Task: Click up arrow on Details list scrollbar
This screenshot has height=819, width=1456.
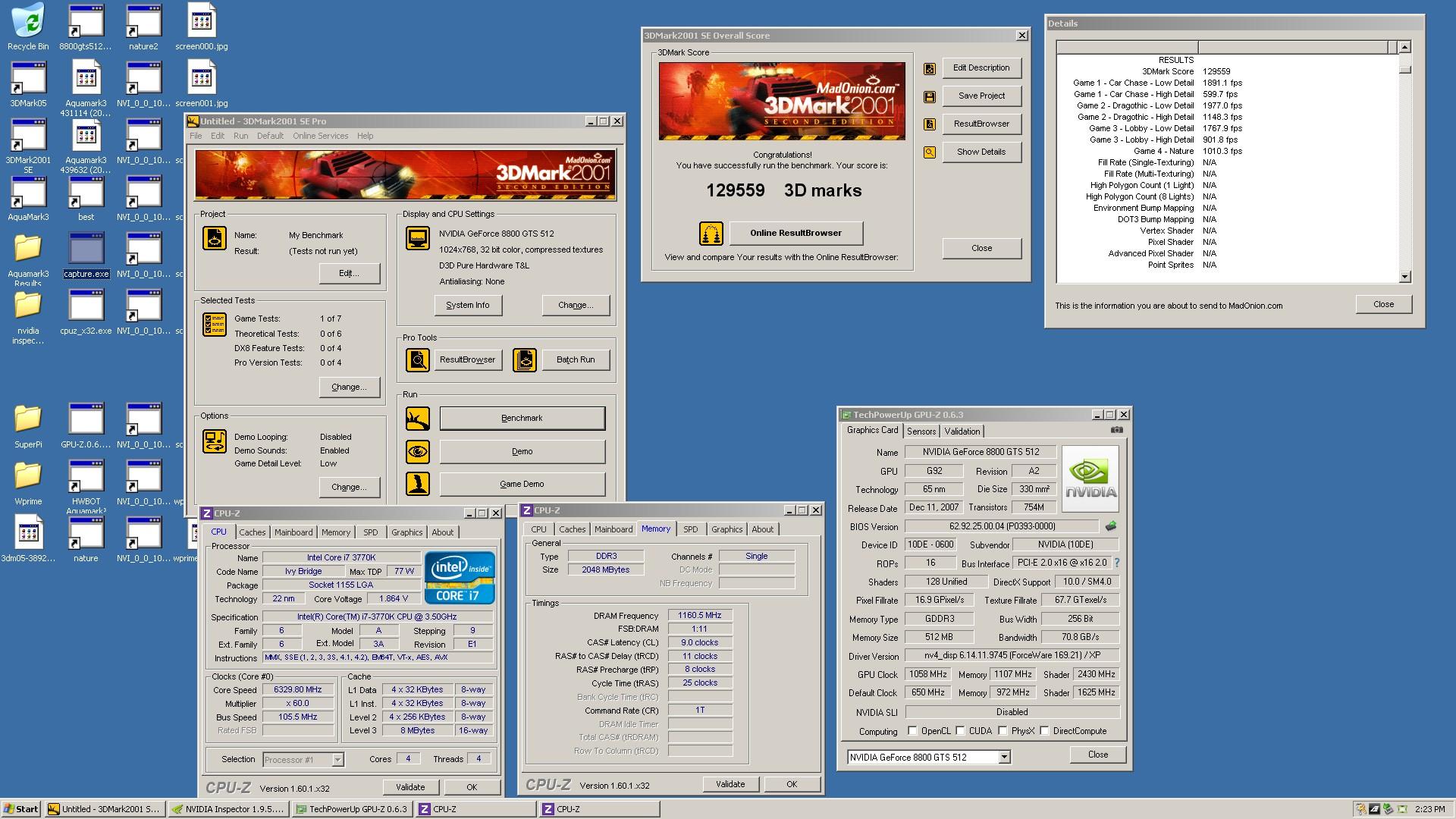Action: 1404,47
